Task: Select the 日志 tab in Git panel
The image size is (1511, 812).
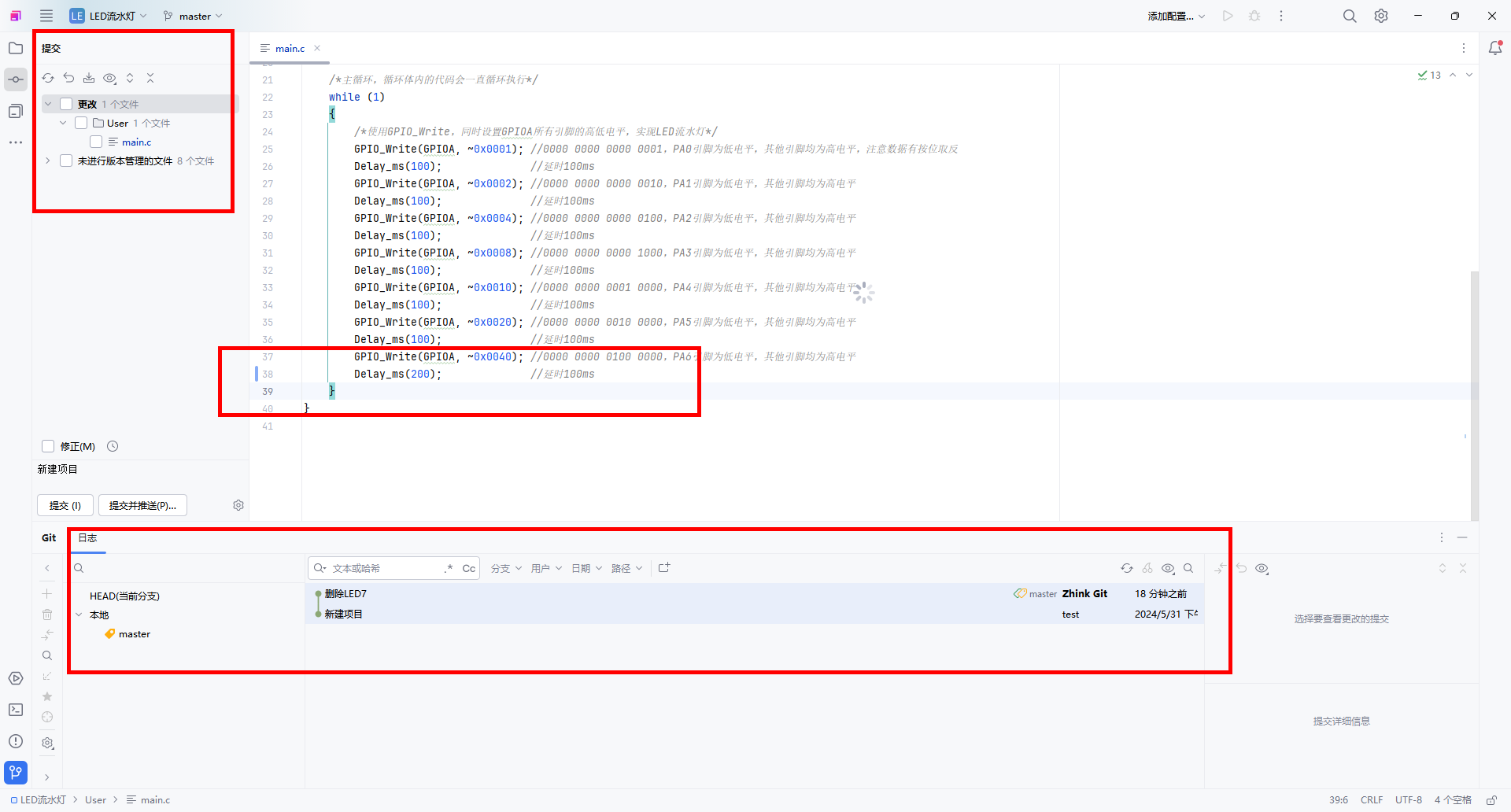Action: (x=87, y=538)
